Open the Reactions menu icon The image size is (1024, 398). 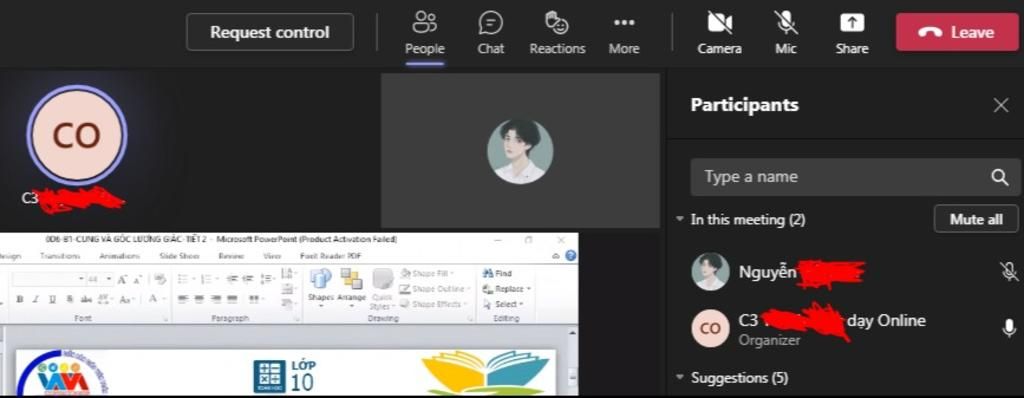tap(557, 33)
